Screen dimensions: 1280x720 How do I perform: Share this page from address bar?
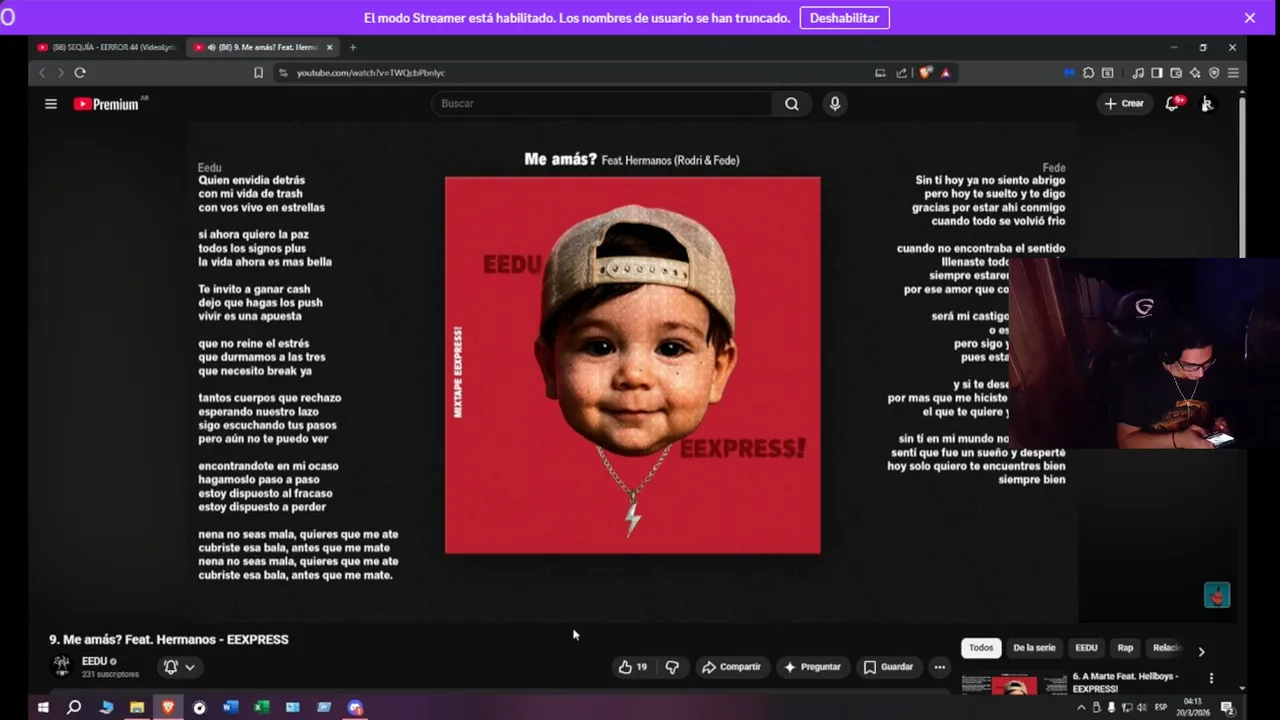click(x=901, y=72)
